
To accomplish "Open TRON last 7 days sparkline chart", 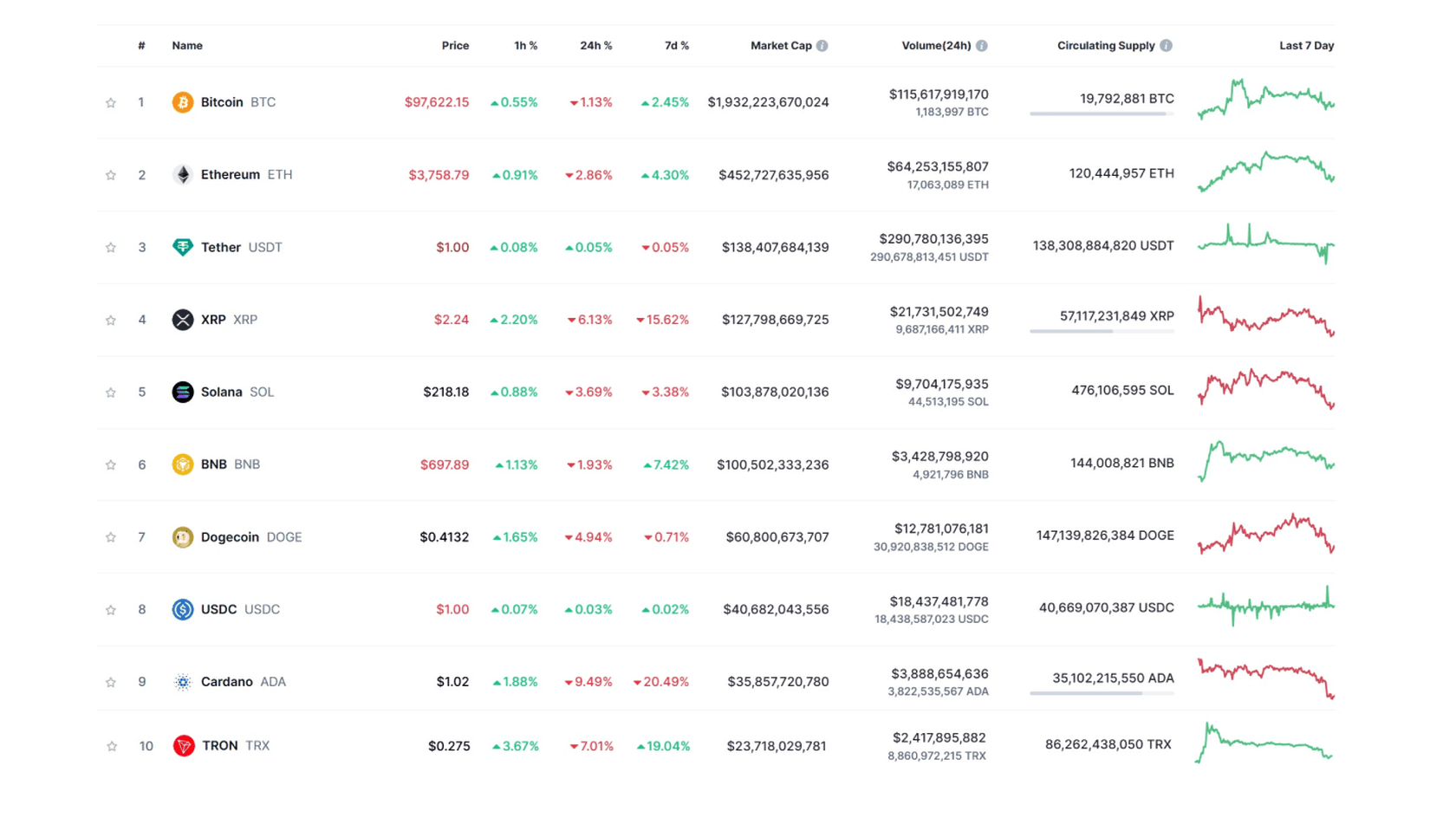I will 1264,743.
